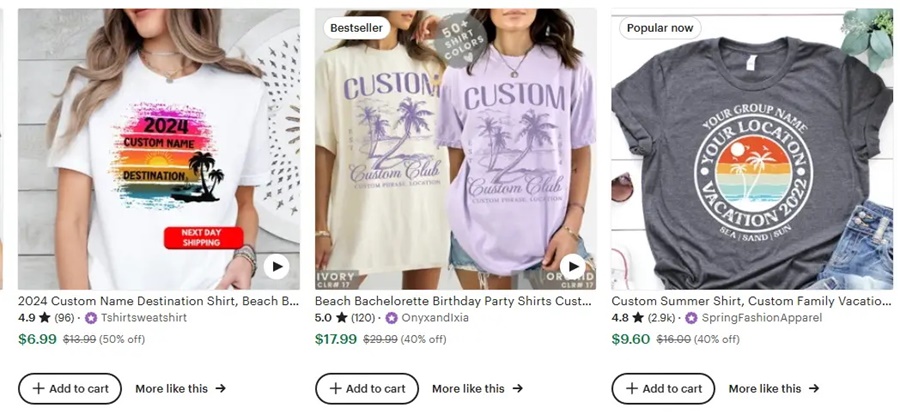Screen dimensions: 900x414
Task: Click star seller badge beside Tshirtsweatshirt
Action: click(91, 318)
